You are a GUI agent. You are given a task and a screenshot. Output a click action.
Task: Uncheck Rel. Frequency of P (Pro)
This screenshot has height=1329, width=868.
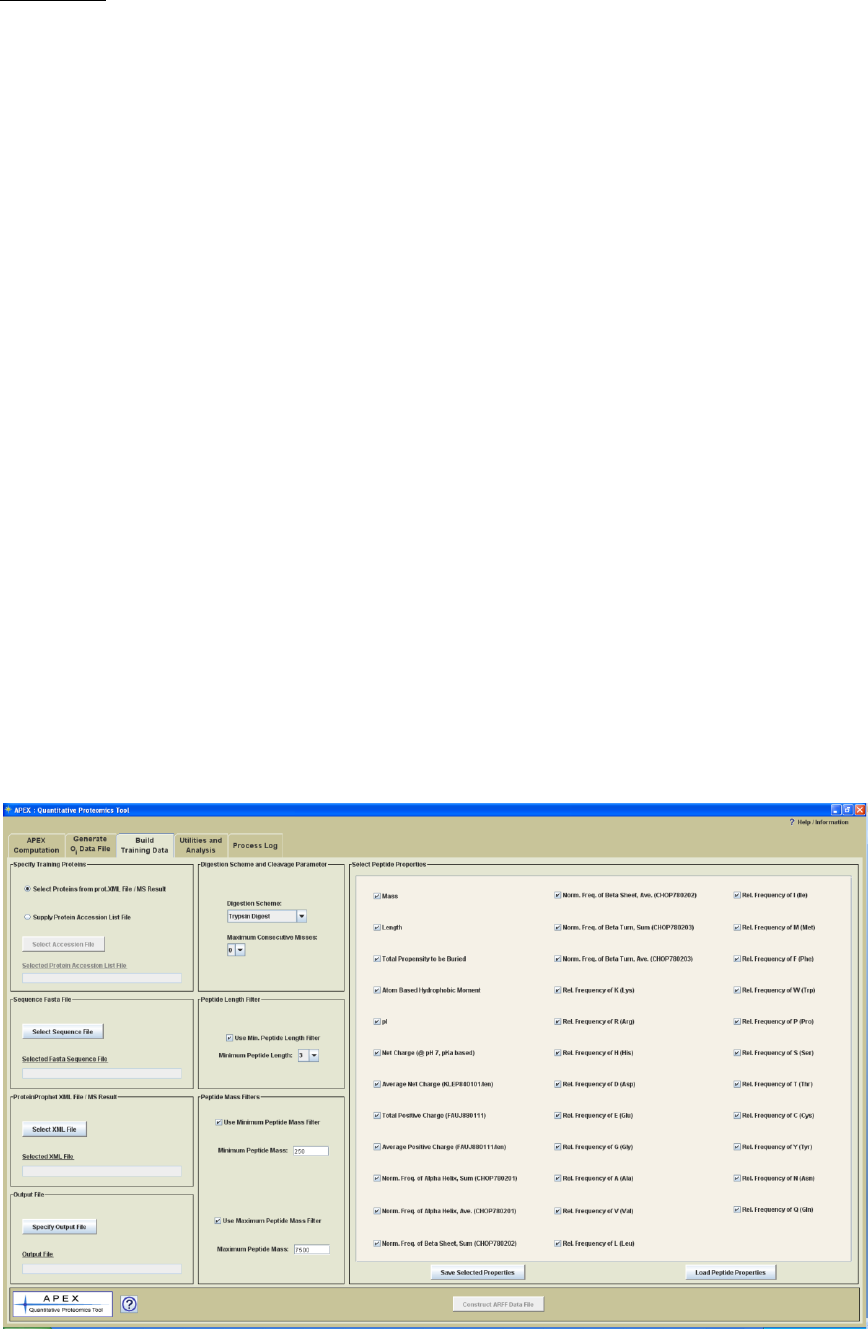(737, 1021)
